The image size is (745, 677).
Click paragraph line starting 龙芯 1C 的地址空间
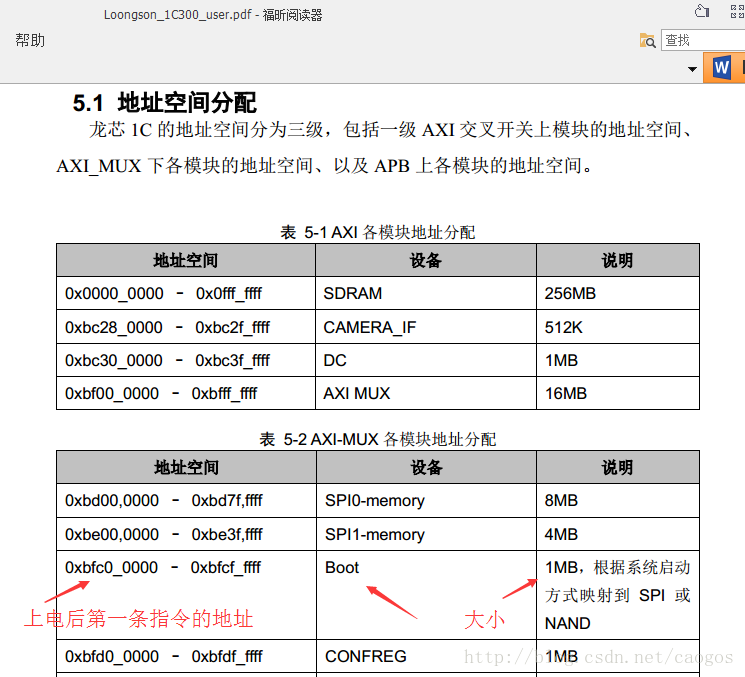coord(391,130)
